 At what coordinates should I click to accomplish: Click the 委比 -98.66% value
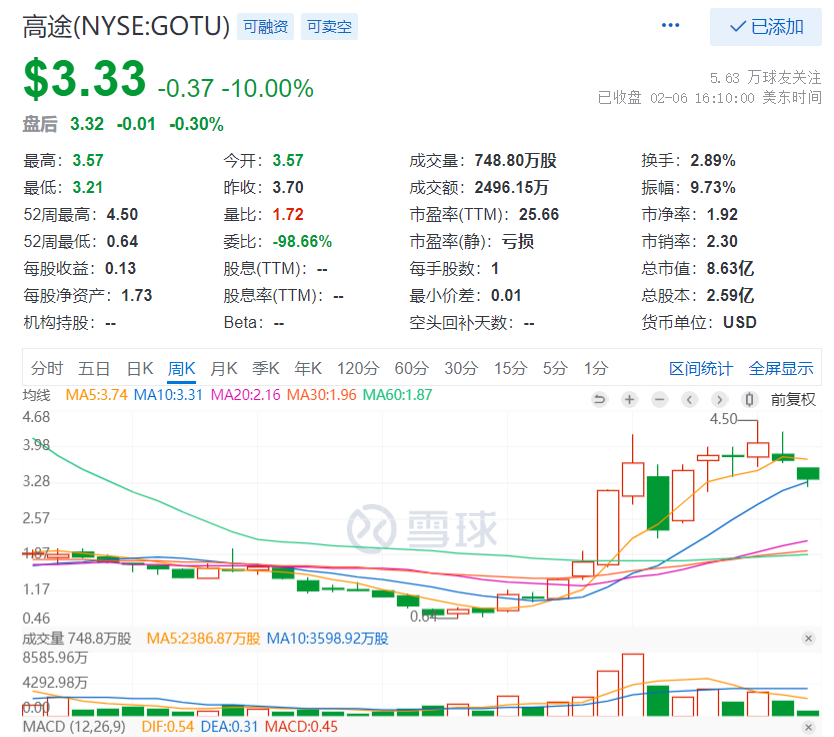point(302,241)
